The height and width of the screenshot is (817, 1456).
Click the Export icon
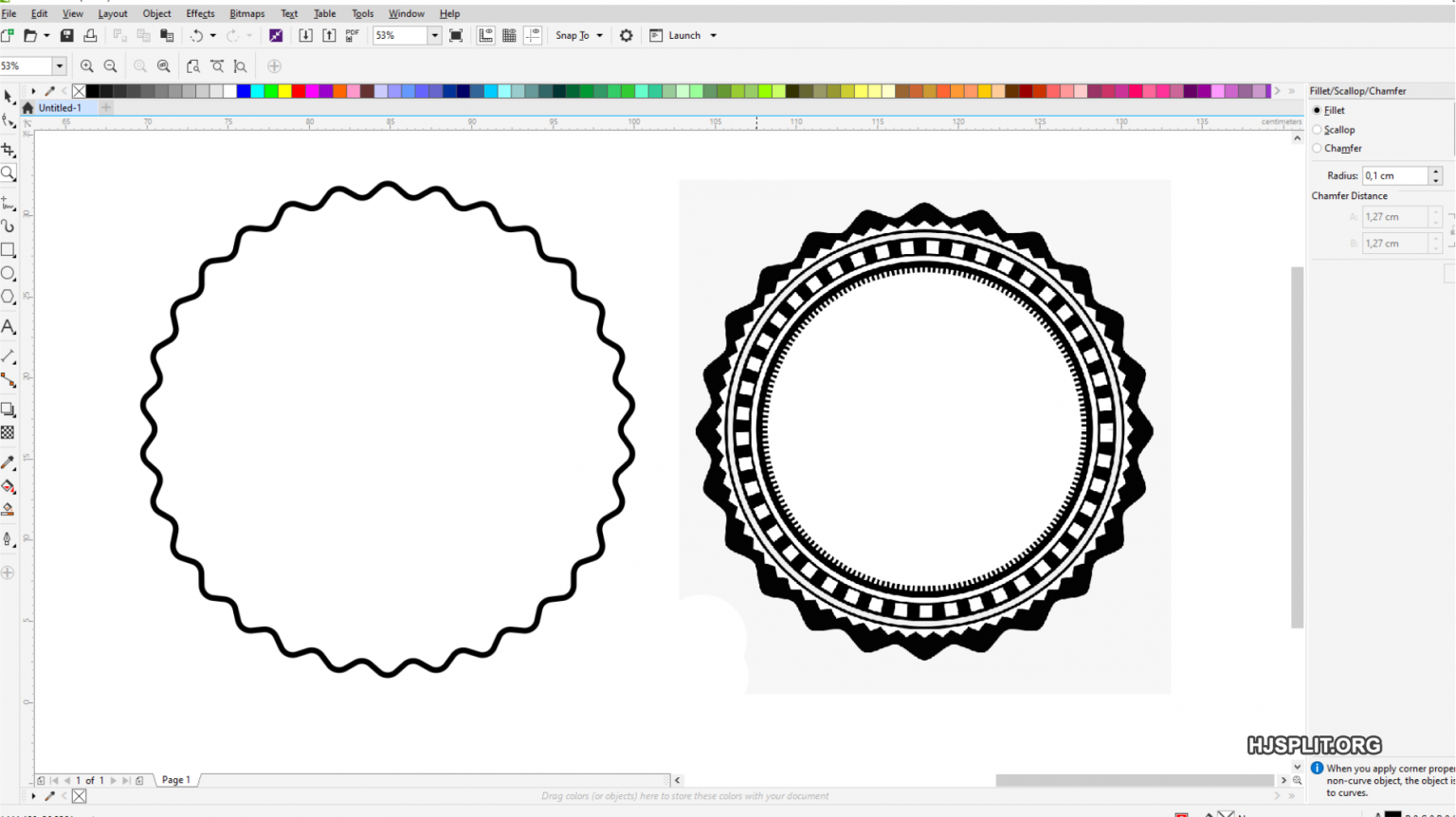click(329, 35)
